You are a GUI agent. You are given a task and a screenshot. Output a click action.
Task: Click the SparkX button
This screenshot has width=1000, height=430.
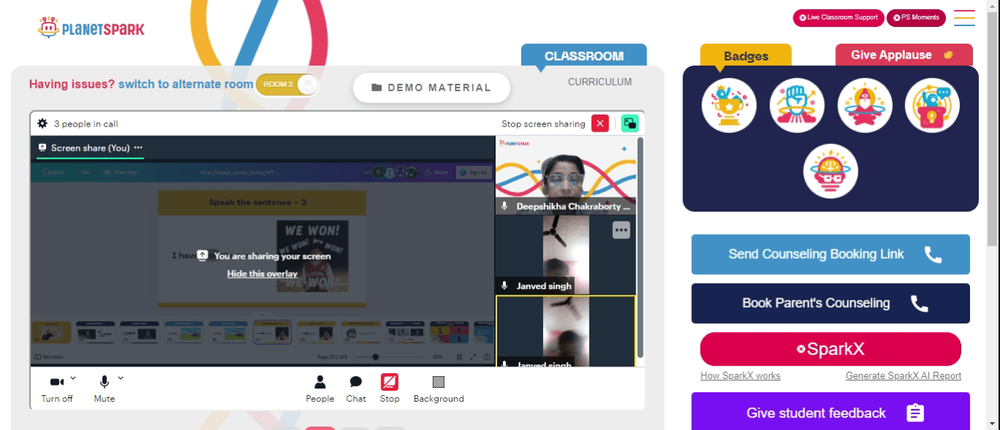(x=830, y=349)
